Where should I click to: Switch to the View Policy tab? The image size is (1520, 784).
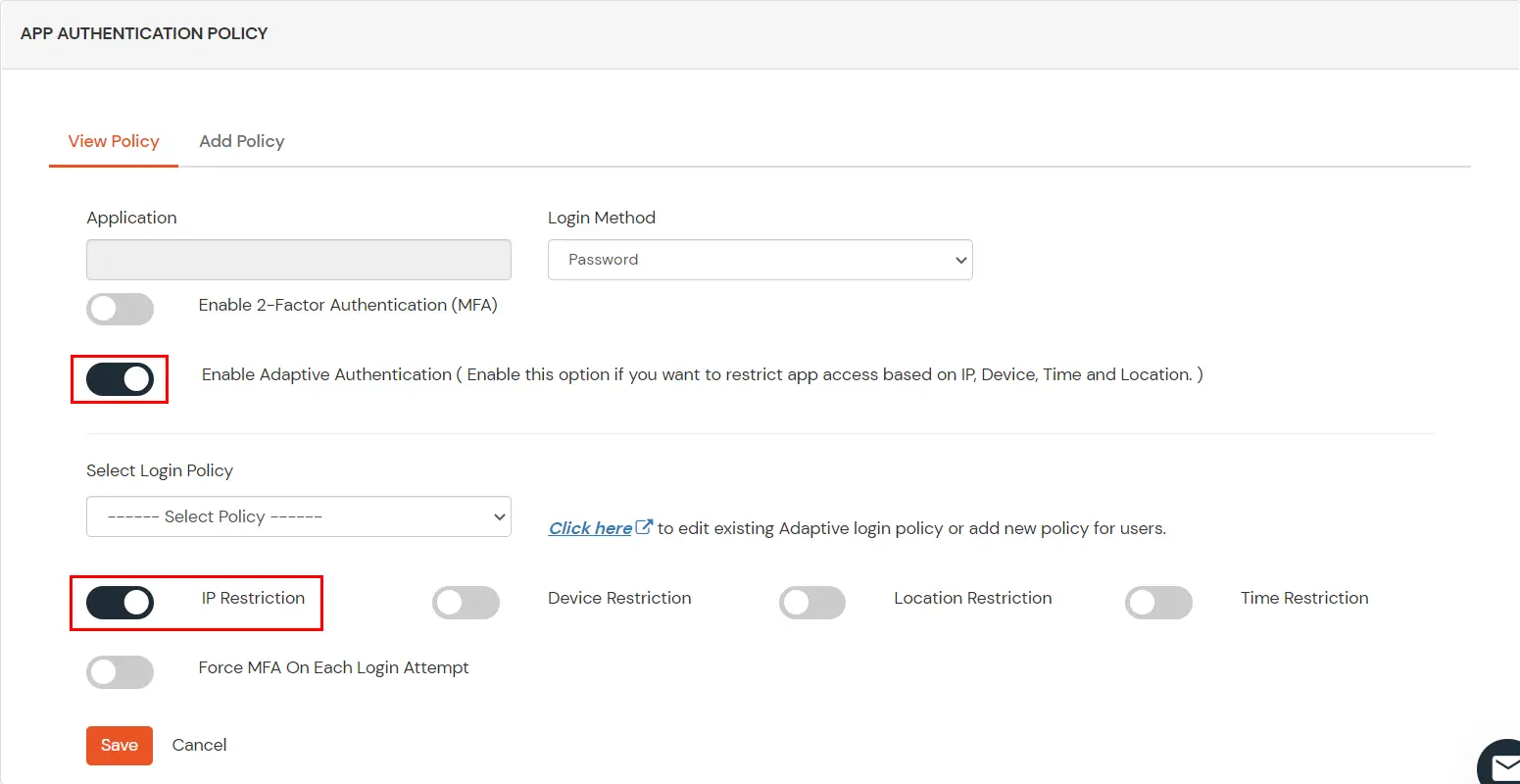point(114,141)
